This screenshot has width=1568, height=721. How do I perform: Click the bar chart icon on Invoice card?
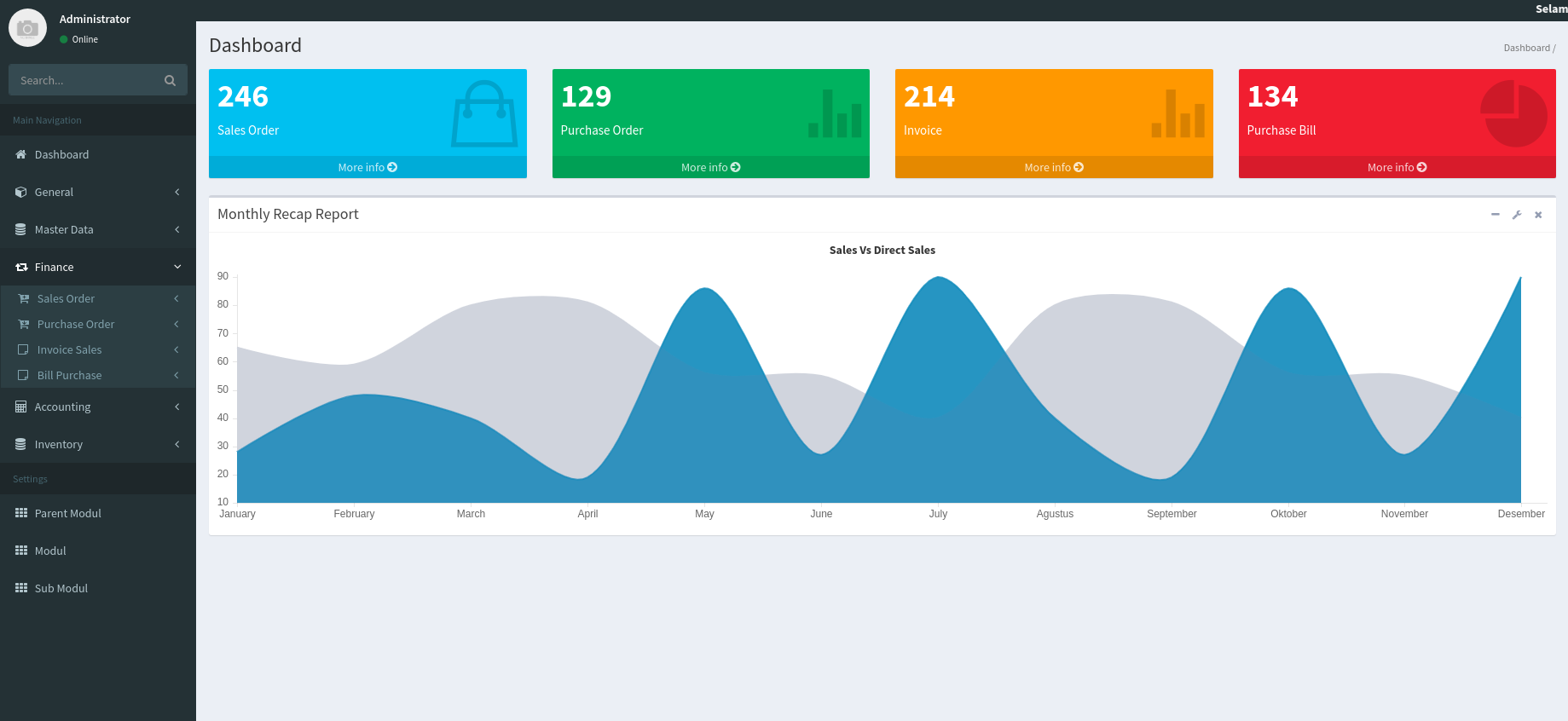pos(1177,114)
